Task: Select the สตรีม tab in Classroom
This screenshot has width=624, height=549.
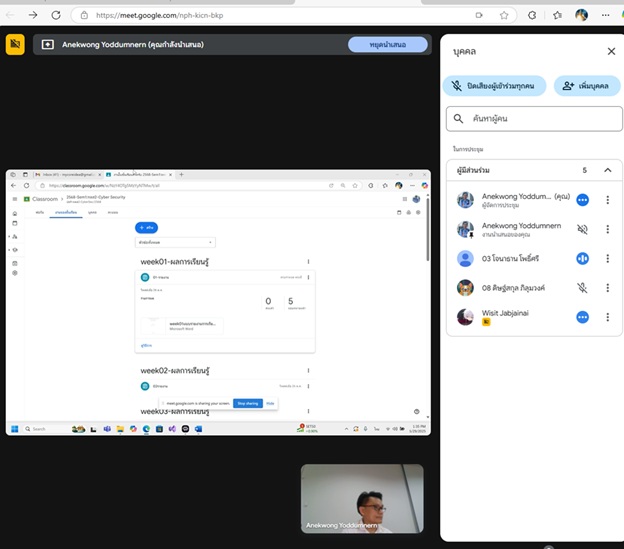Action: click(40, 212)
